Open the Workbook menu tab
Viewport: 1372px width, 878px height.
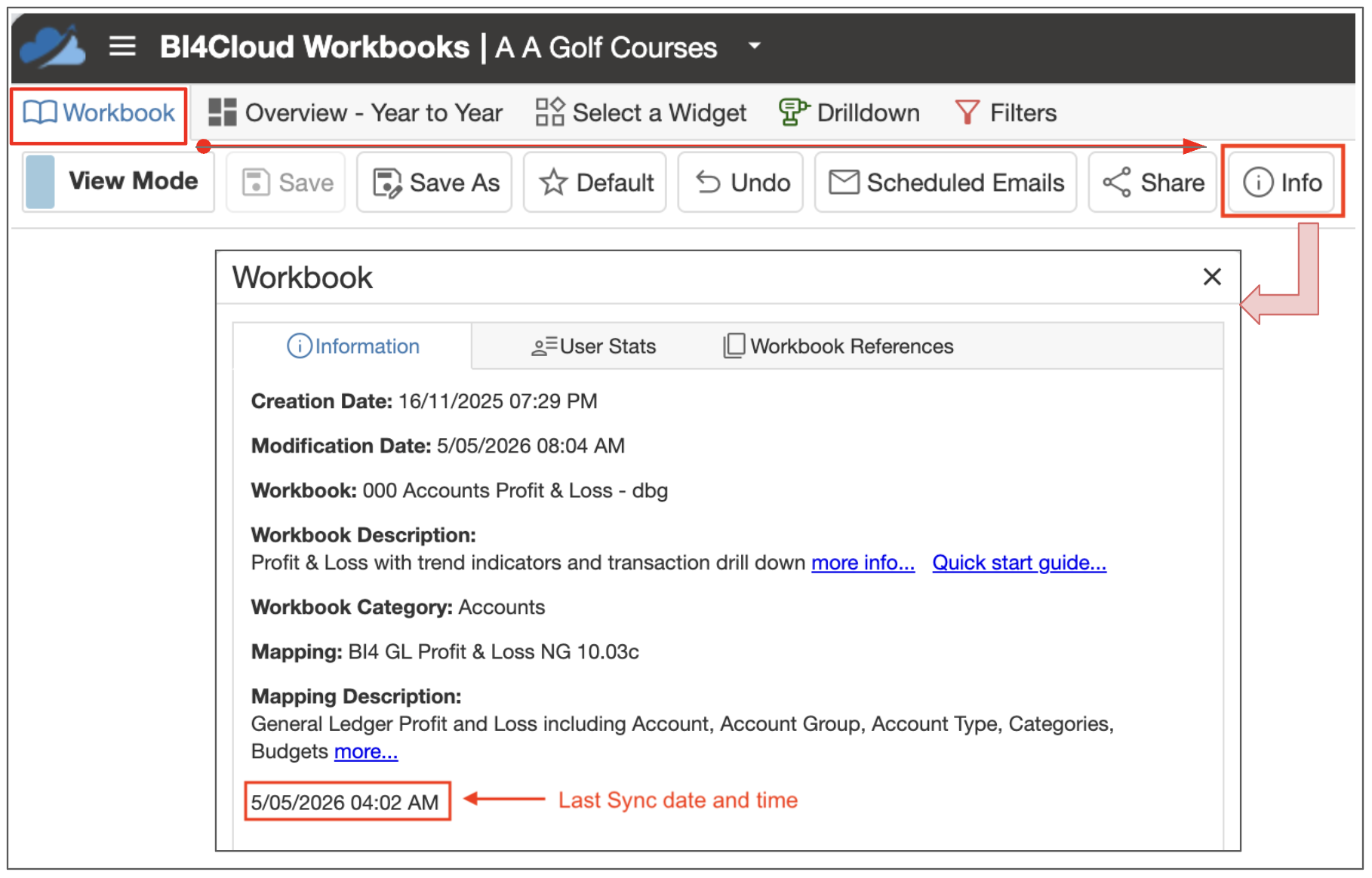point(99,113)
